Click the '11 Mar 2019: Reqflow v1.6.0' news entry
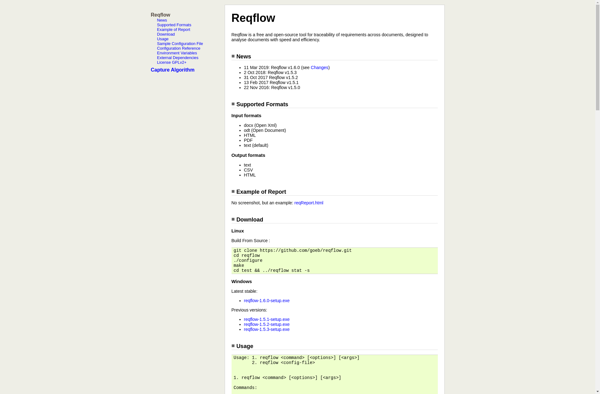This screenshot has width=600, height=394. [x=287, y=68]
